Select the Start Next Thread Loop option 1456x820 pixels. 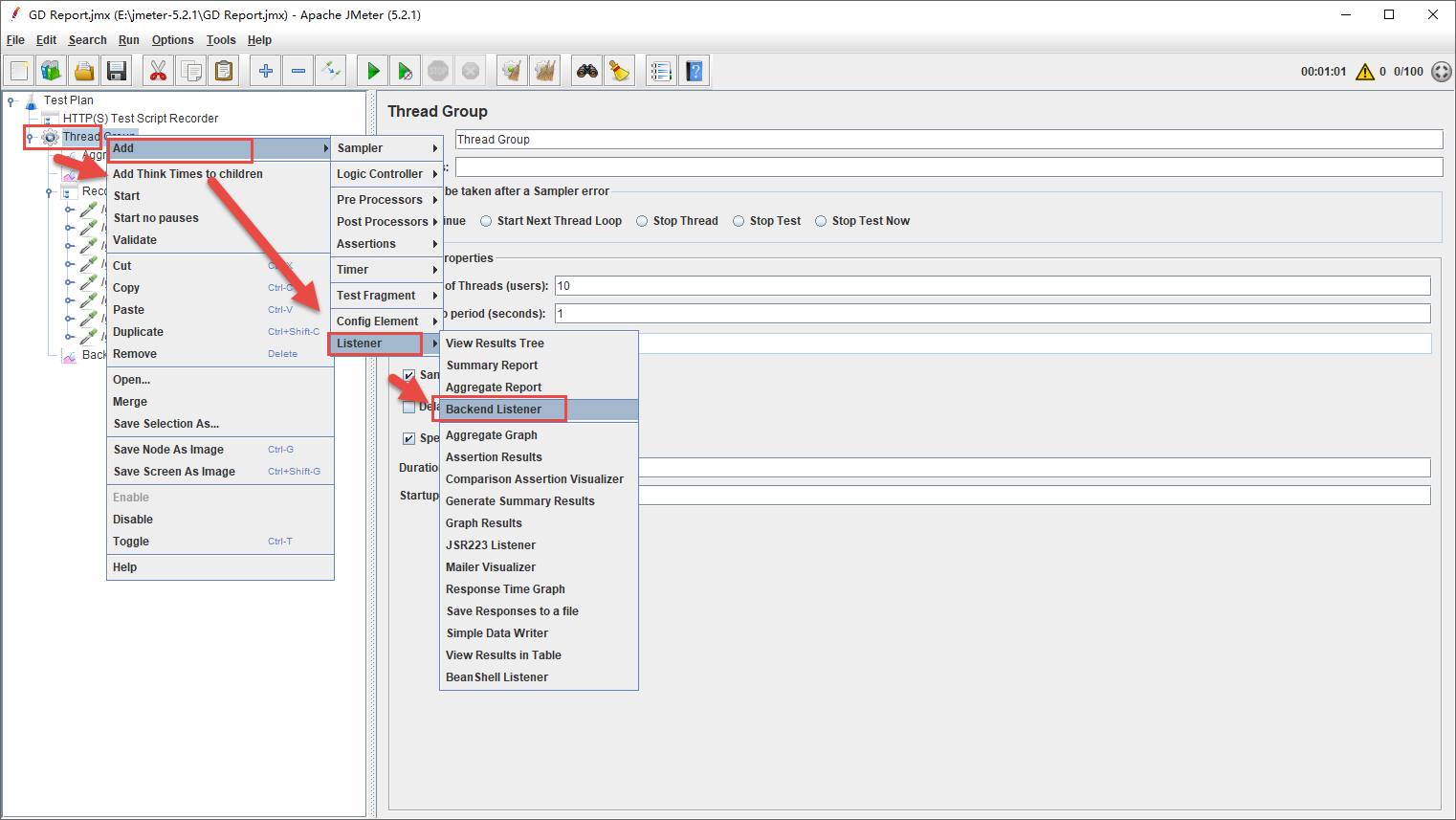pyautogui.click(x=487, y=221)
